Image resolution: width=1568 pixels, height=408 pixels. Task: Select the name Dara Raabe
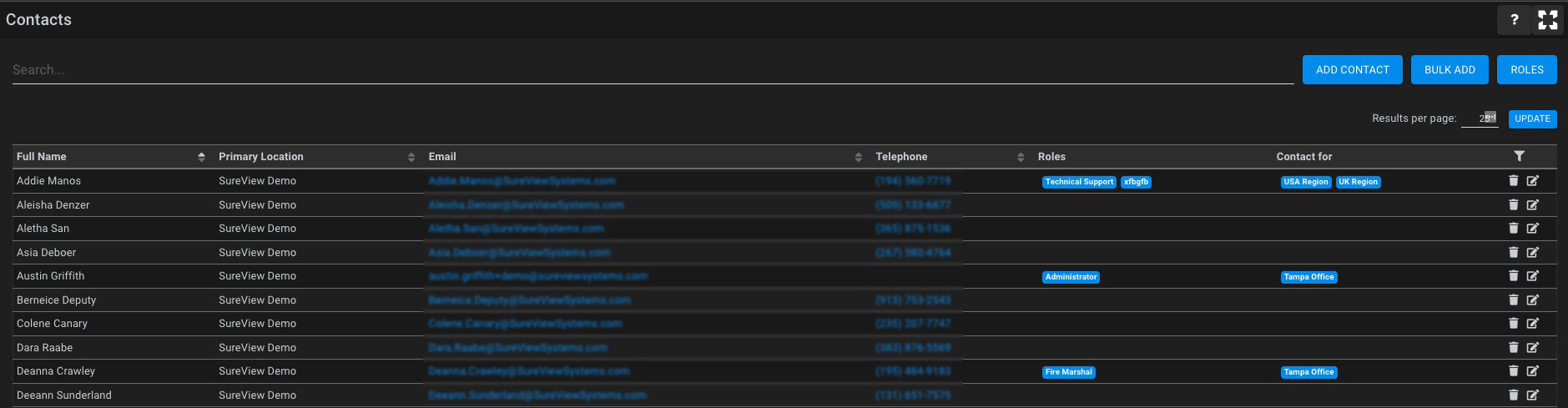[x=45, y=347]
